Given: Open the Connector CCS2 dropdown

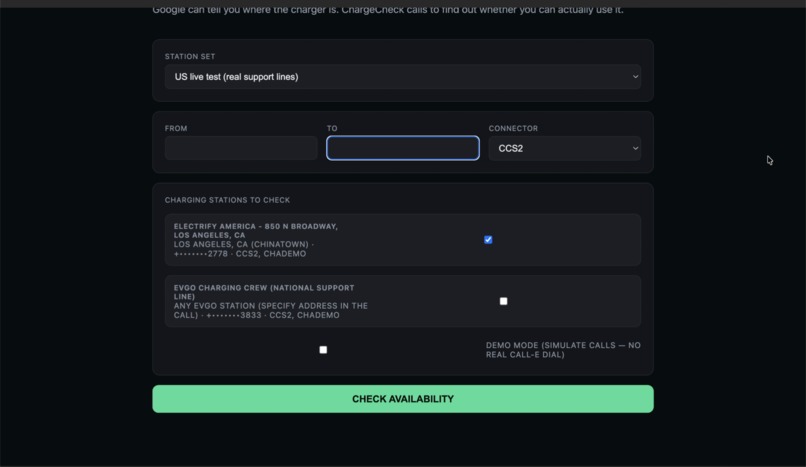Looking at the screenshot, I should (564, 148).
